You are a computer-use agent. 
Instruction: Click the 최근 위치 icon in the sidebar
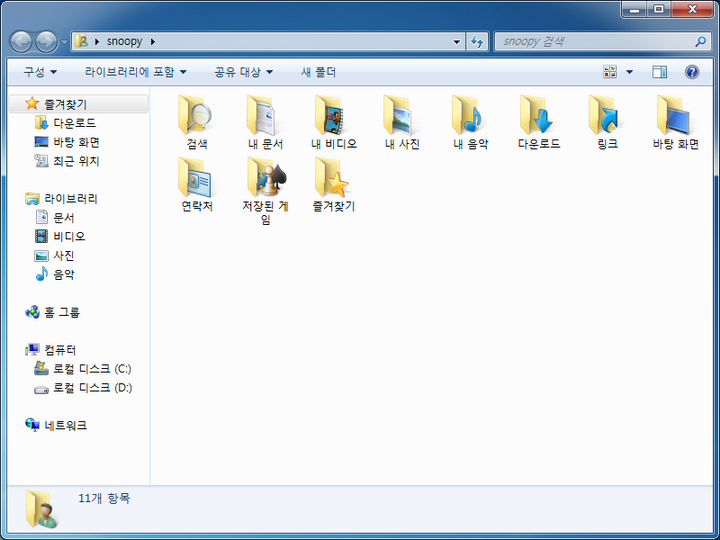pyautogui.click(x=41, y=161)
